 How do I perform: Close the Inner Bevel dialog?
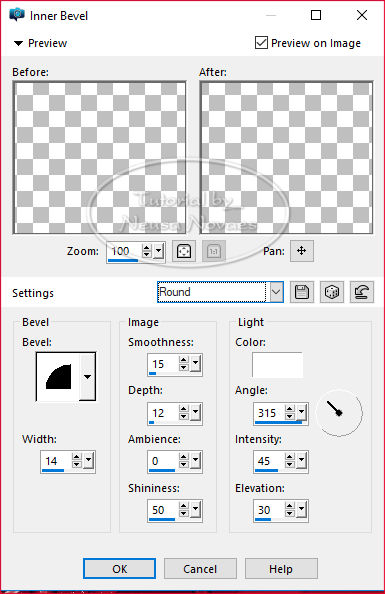point(362,15)
